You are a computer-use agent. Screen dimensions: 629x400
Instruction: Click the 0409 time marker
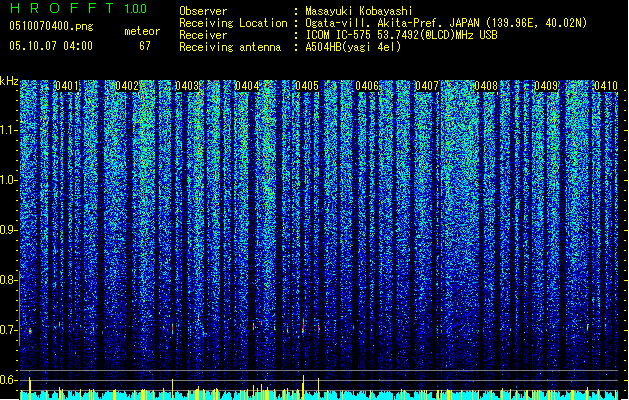(546, 86)
